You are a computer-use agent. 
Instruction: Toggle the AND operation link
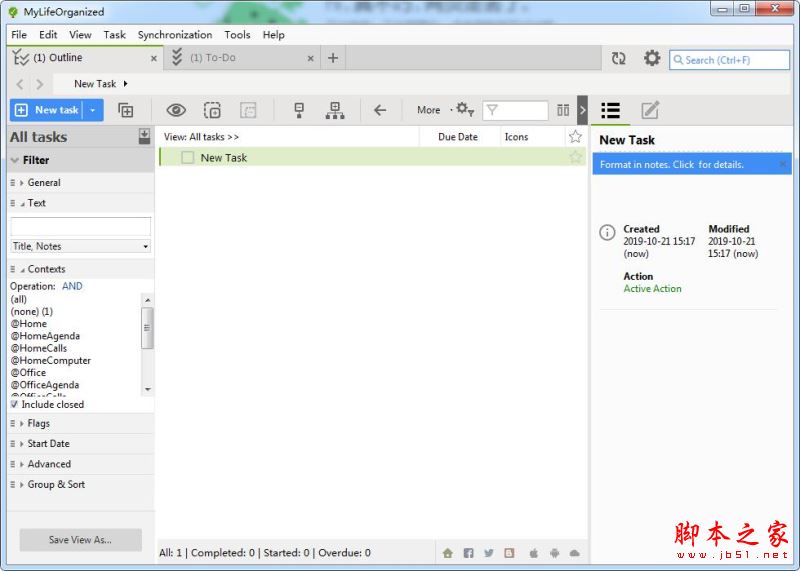pyautogui.click(x=72, y=286)
